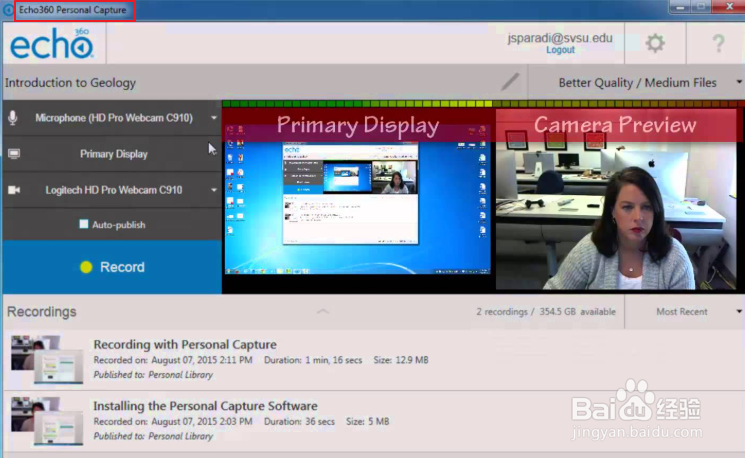
Task: Start recording with the Record button
Action: pos(113,267)
